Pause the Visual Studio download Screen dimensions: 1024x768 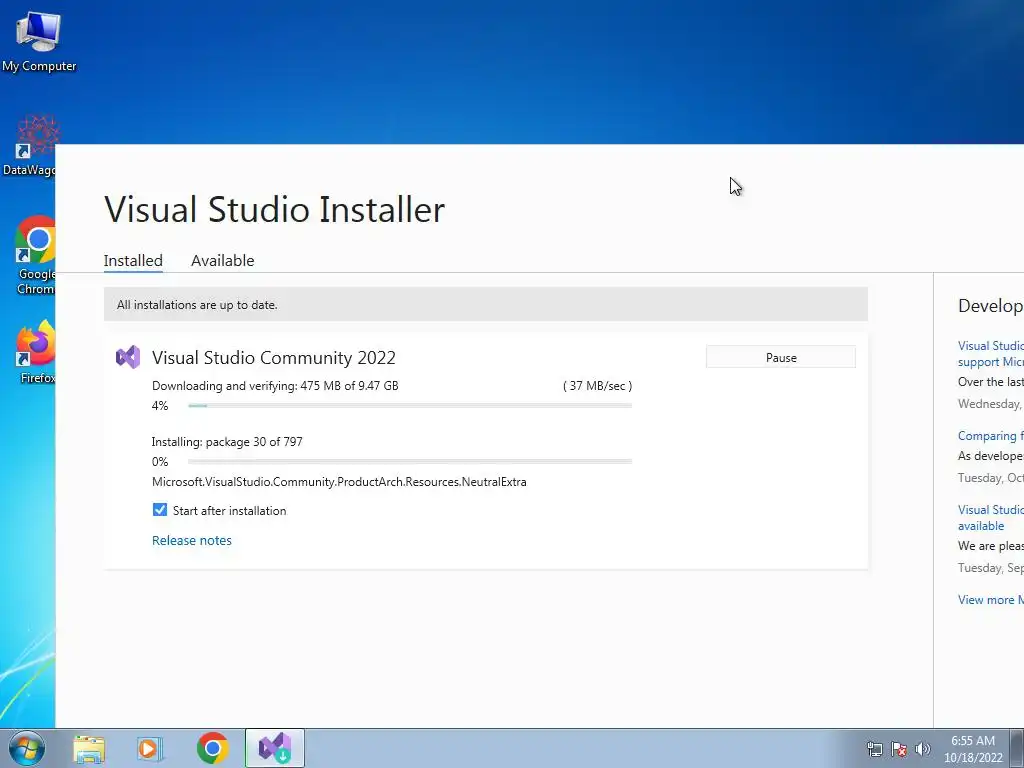[781, 357]
